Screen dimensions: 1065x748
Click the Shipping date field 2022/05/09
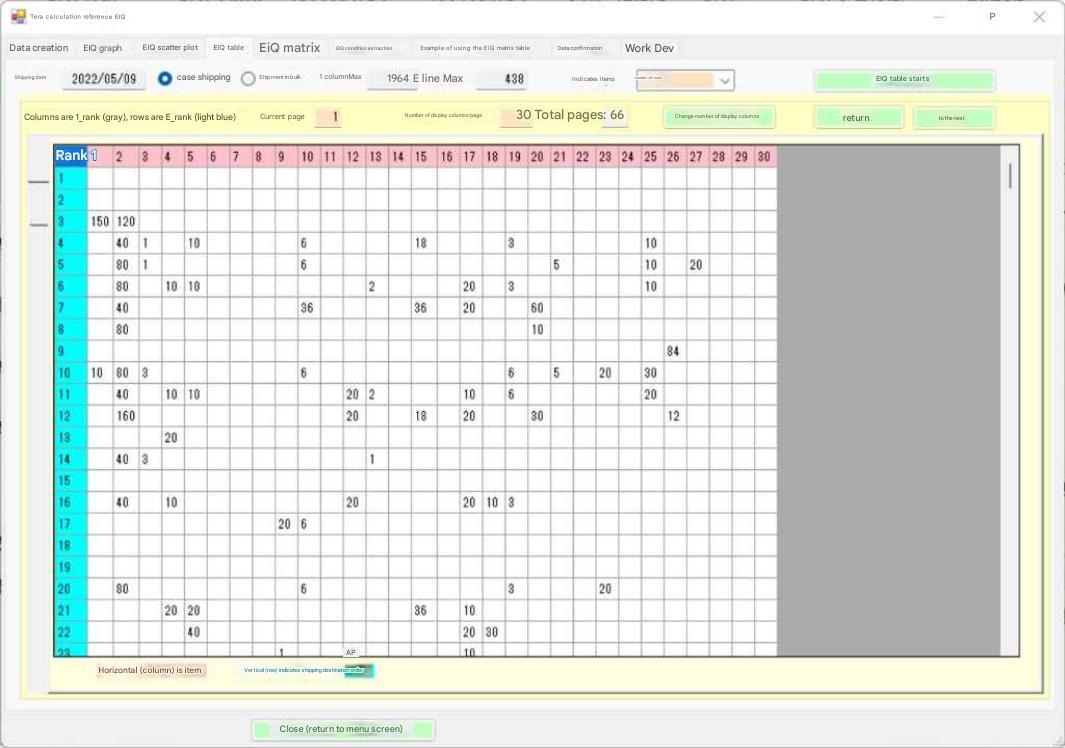[104, 79]
